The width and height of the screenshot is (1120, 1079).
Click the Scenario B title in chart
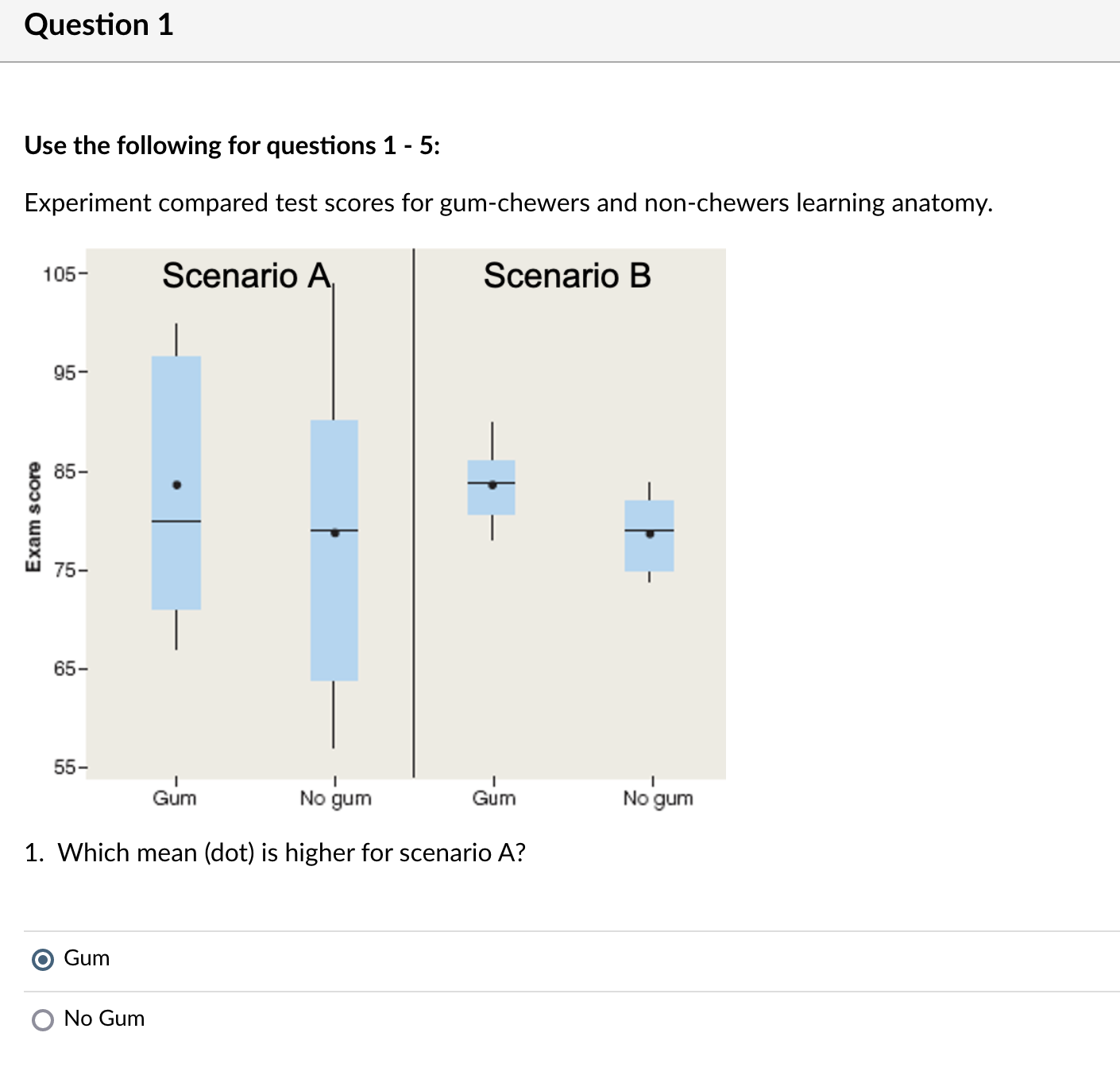tap(567, 276)
